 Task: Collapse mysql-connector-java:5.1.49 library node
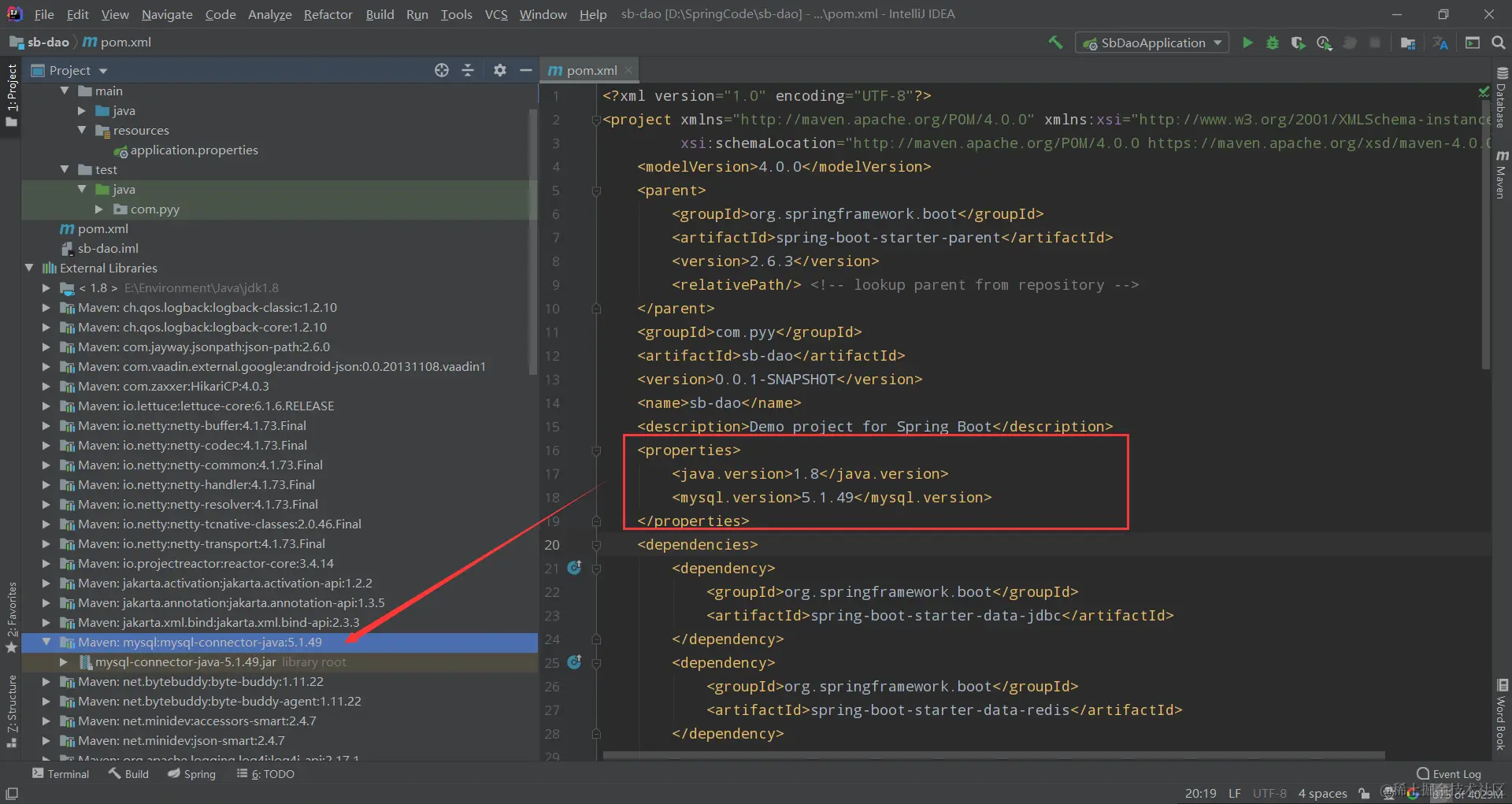click(46, 642)
